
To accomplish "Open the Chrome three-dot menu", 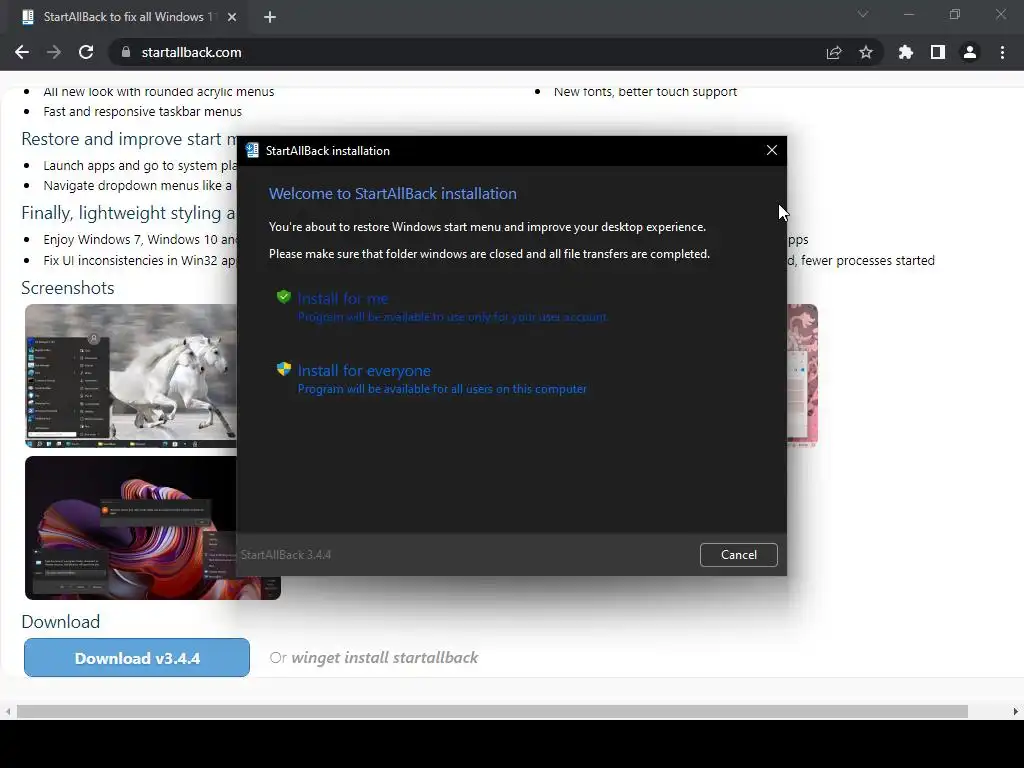I will tap(1002, 52).
